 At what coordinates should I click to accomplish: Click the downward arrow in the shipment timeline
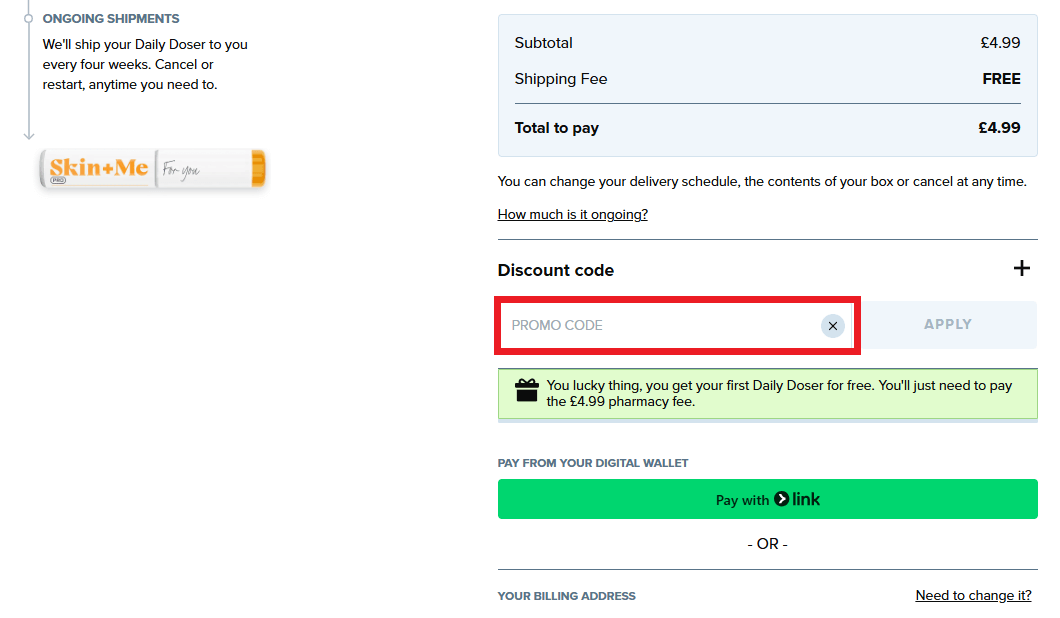(x=29, y=131)
